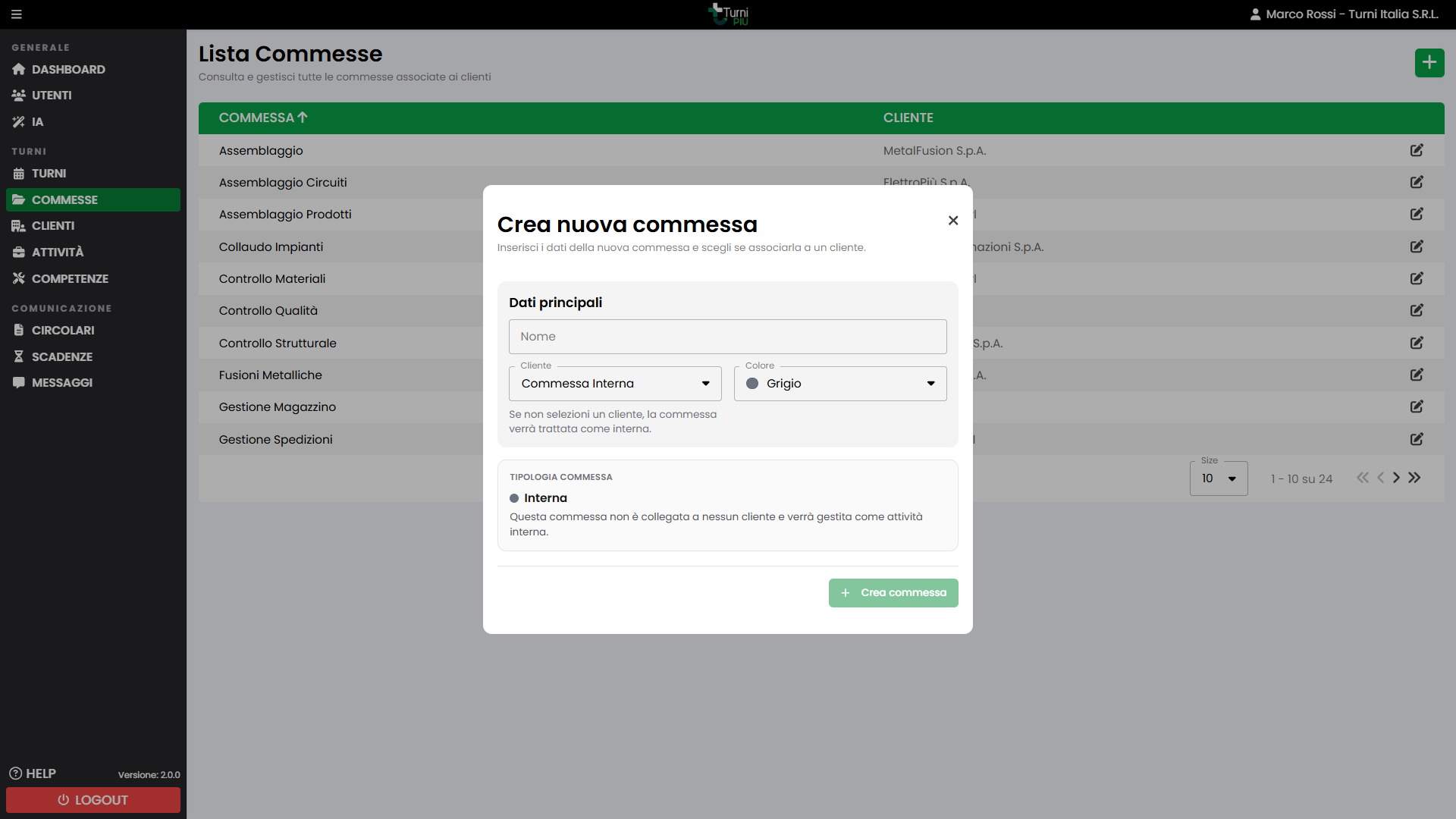The width and height of the screenshot is (1456, 819).
Task: Open Scadenze in sidebar
Action: [x=93, y=356]
